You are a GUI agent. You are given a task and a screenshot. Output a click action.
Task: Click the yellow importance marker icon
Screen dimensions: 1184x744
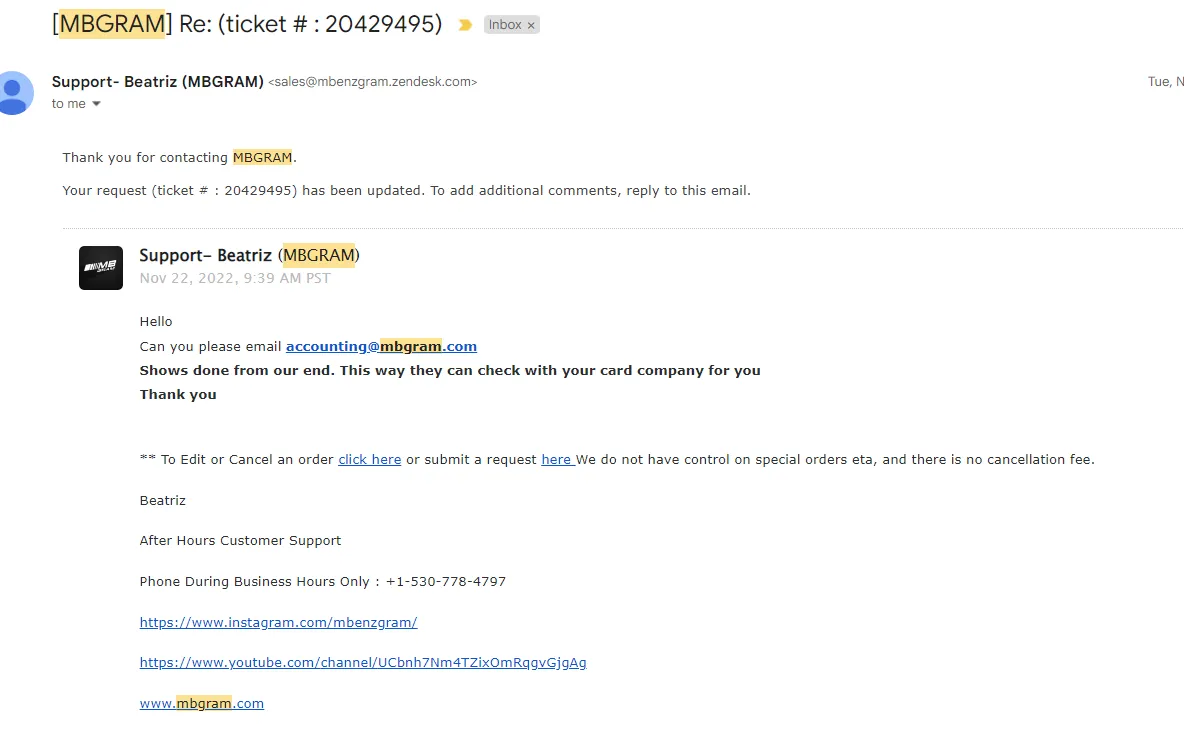click(x=465, y=25)
